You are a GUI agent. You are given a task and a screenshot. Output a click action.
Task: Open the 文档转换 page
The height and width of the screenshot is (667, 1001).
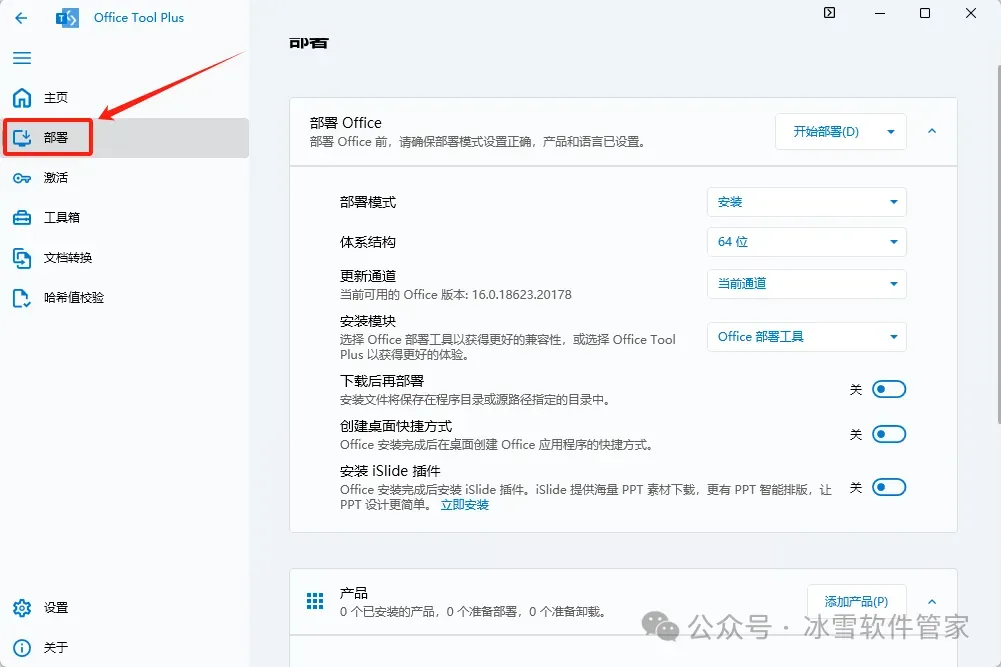click(126, 258)
